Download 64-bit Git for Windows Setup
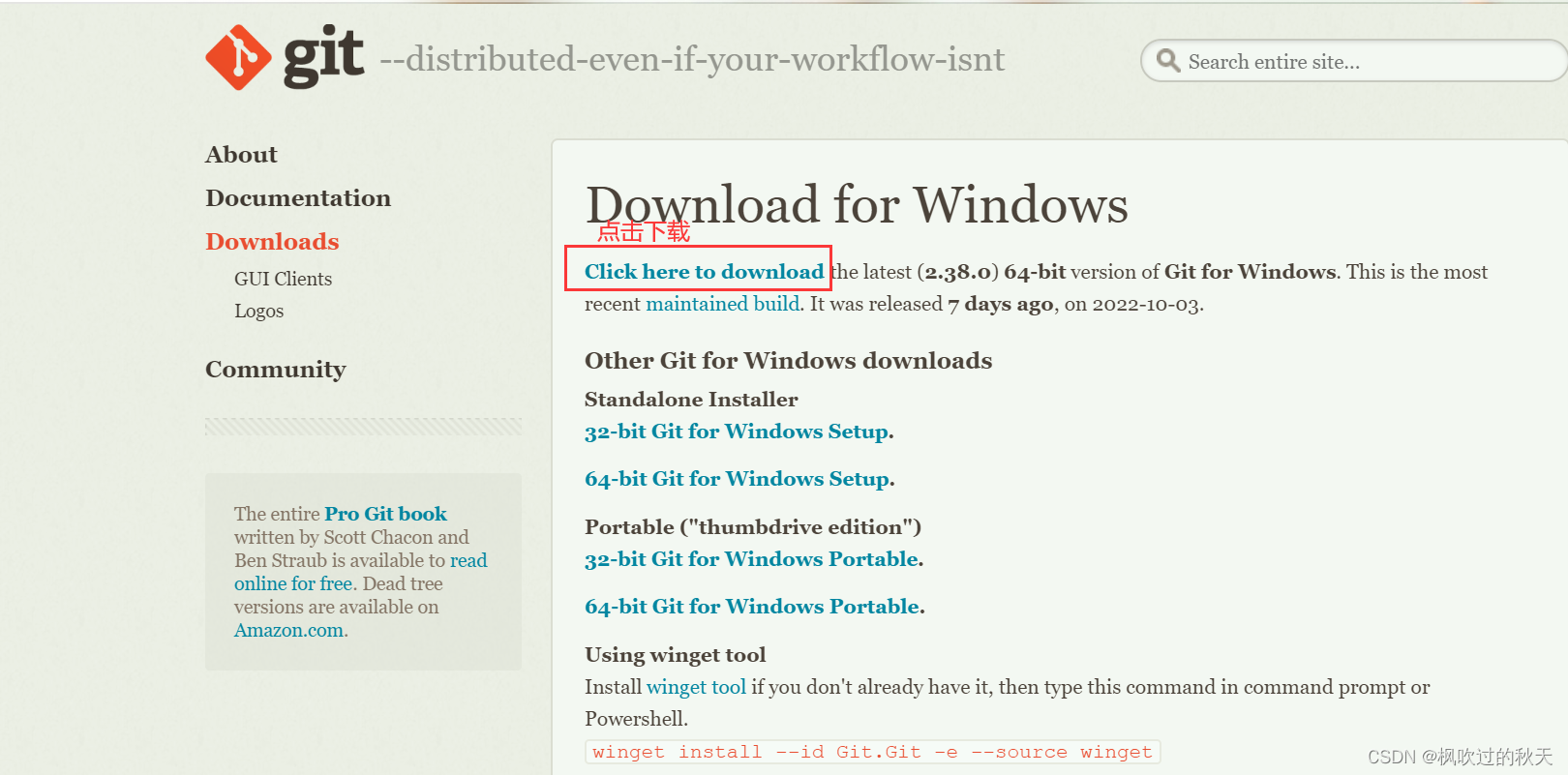This screenshot has width=1568, height=775. 737,479
